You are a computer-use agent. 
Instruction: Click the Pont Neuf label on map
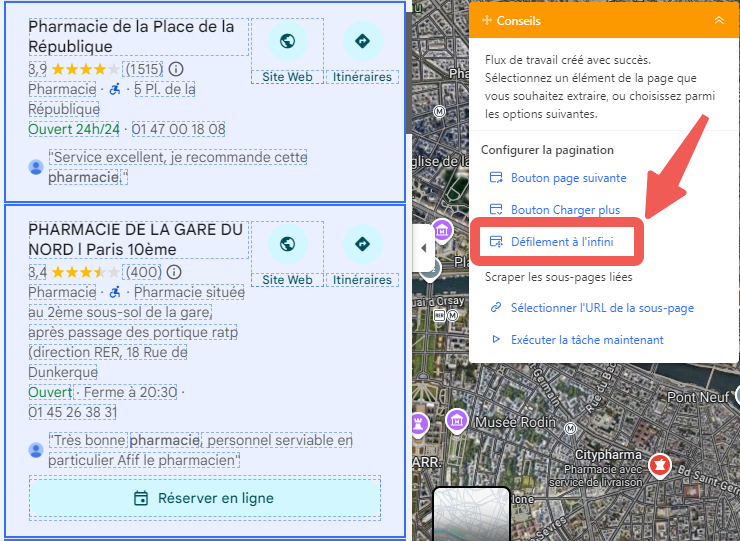pos(698,397)
